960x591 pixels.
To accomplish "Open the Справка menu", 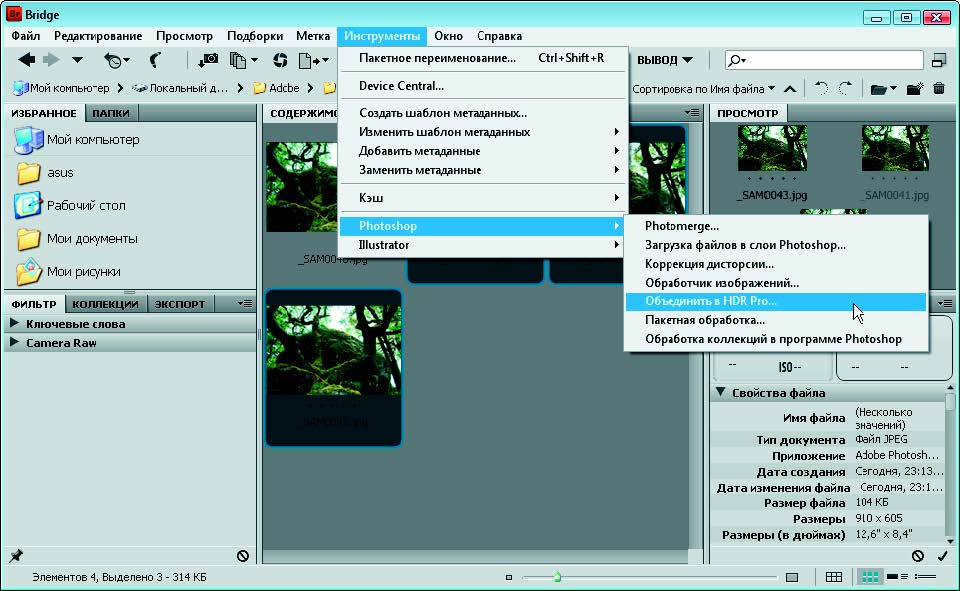I will [x=500, y=36].
